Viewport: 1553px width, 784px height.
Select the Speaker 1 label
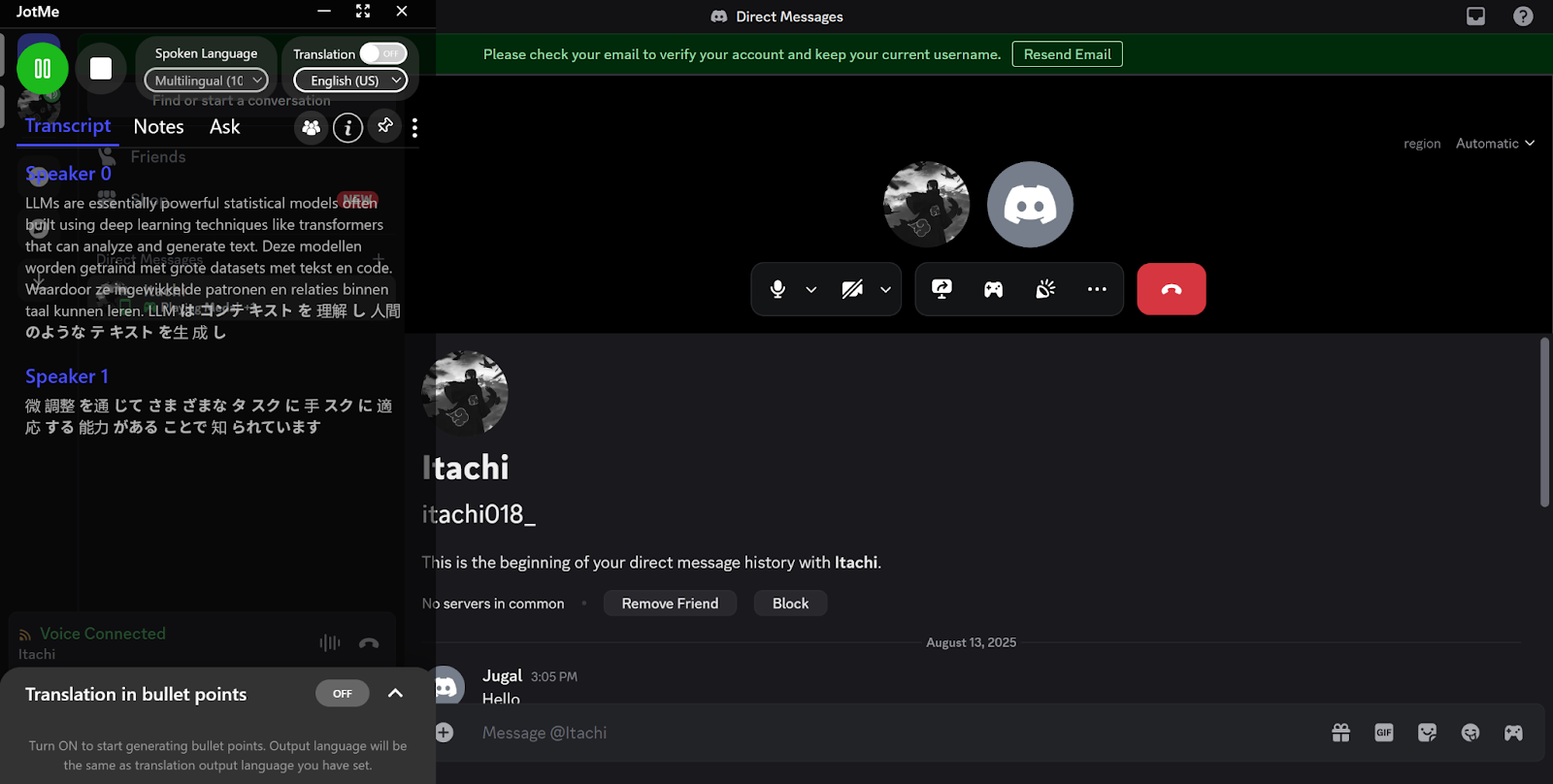coord(67,376)
